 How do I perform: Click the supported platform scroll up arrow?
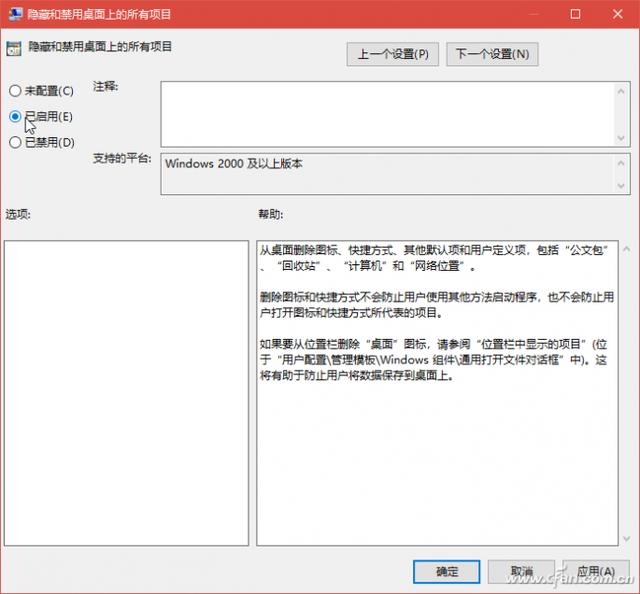tap(621, 163)
